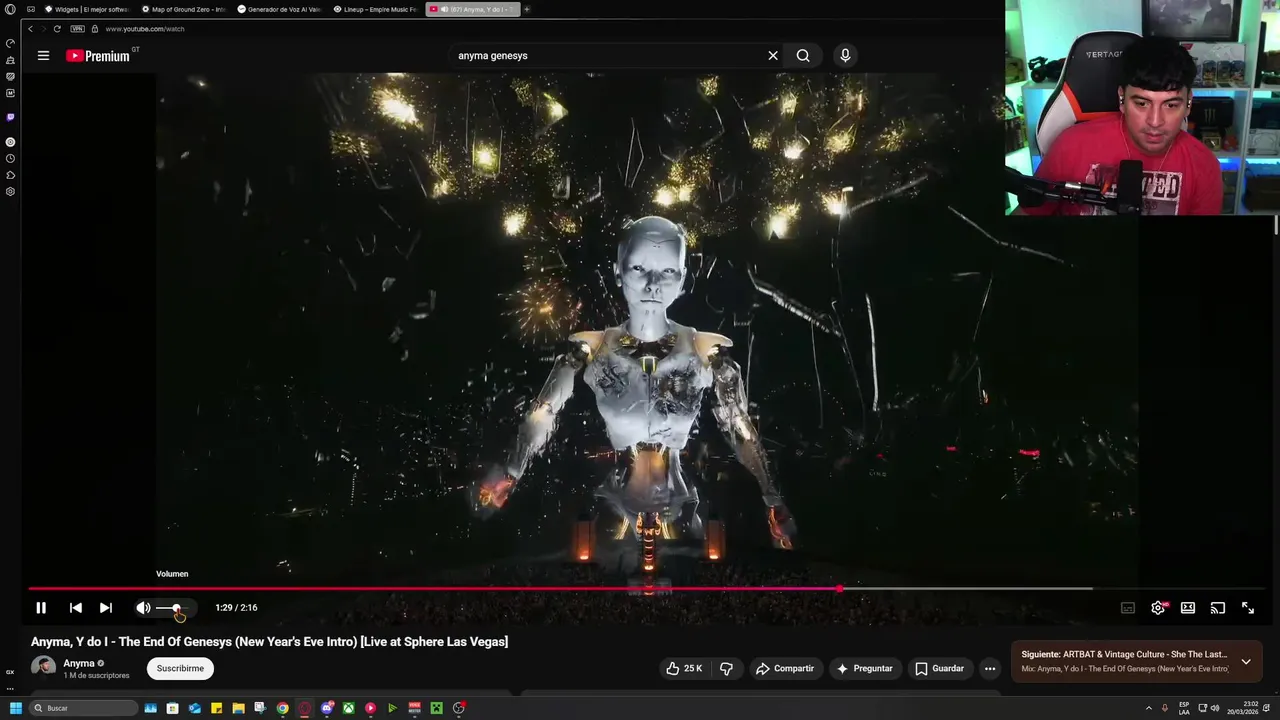Open Twitch panel in sidebar

pos(10,117)
